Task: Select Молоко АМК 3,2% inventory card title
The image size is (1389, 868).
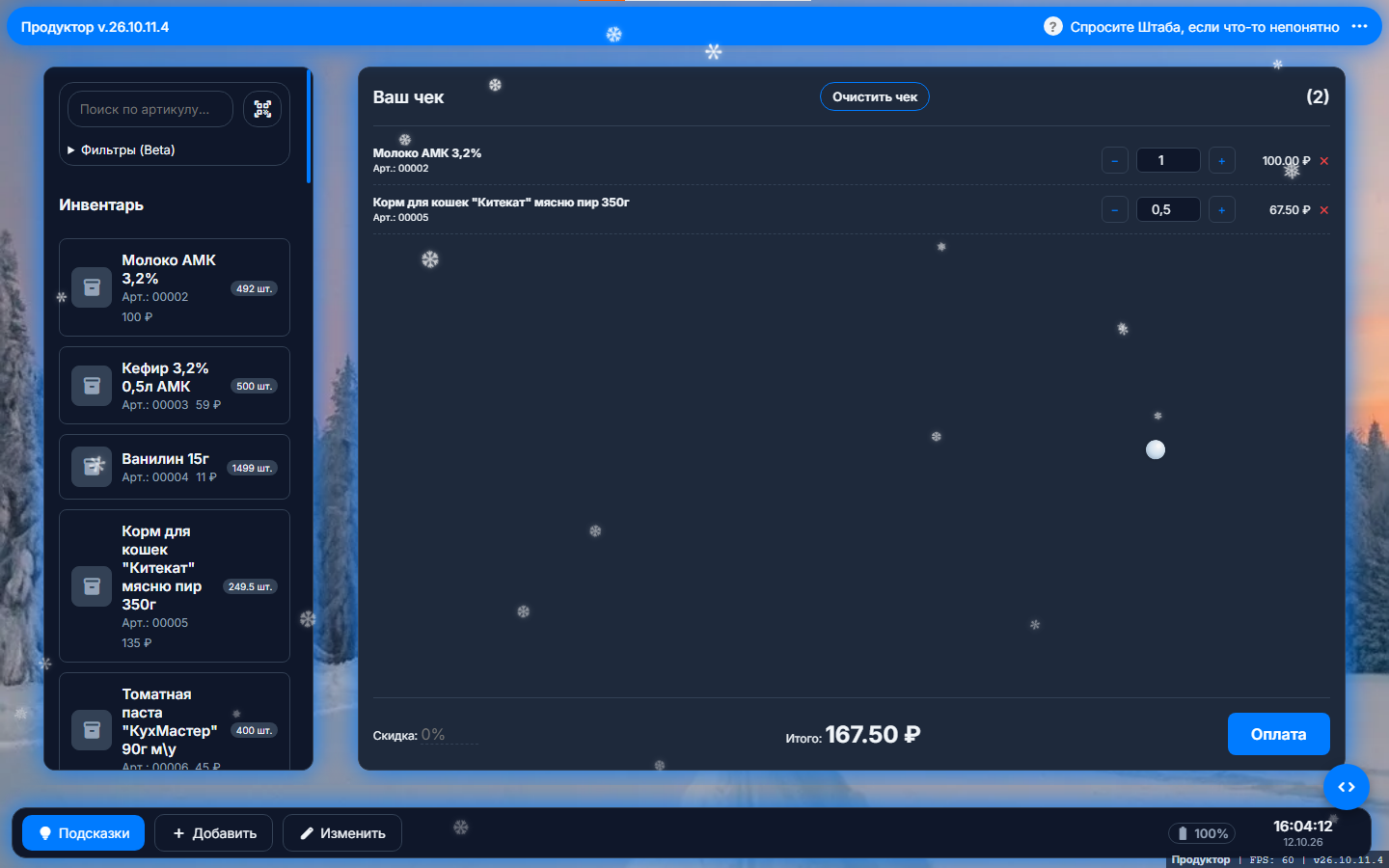Action: (169, 269)
